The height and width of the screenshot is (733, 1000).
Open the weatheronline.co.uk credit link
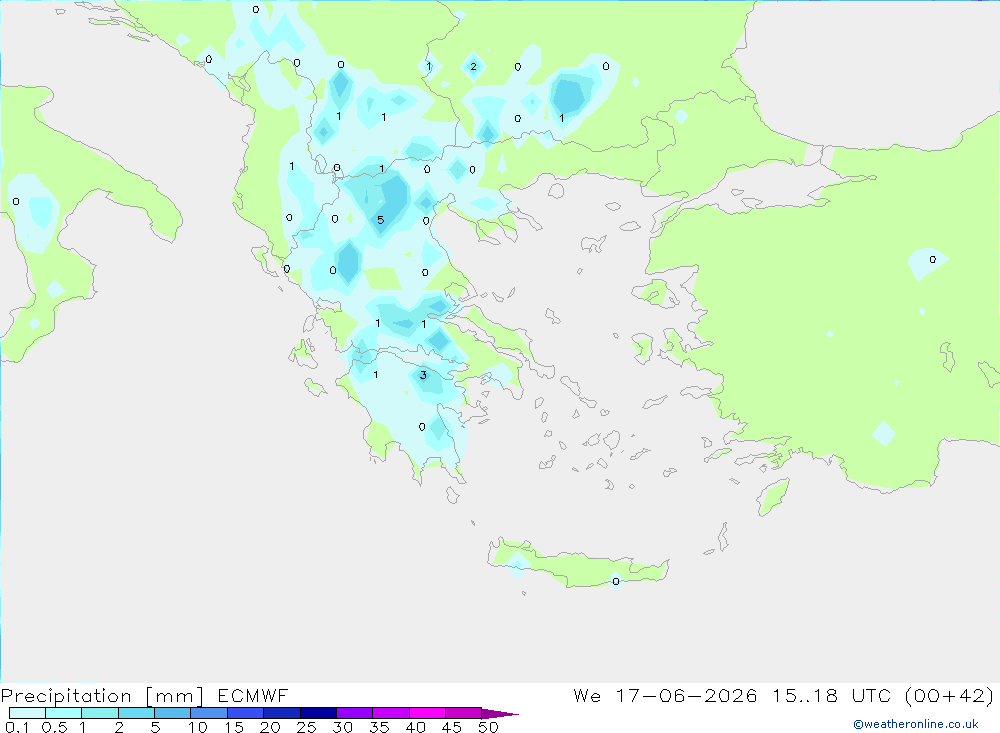pyautogui.click(x=916, y=724)
